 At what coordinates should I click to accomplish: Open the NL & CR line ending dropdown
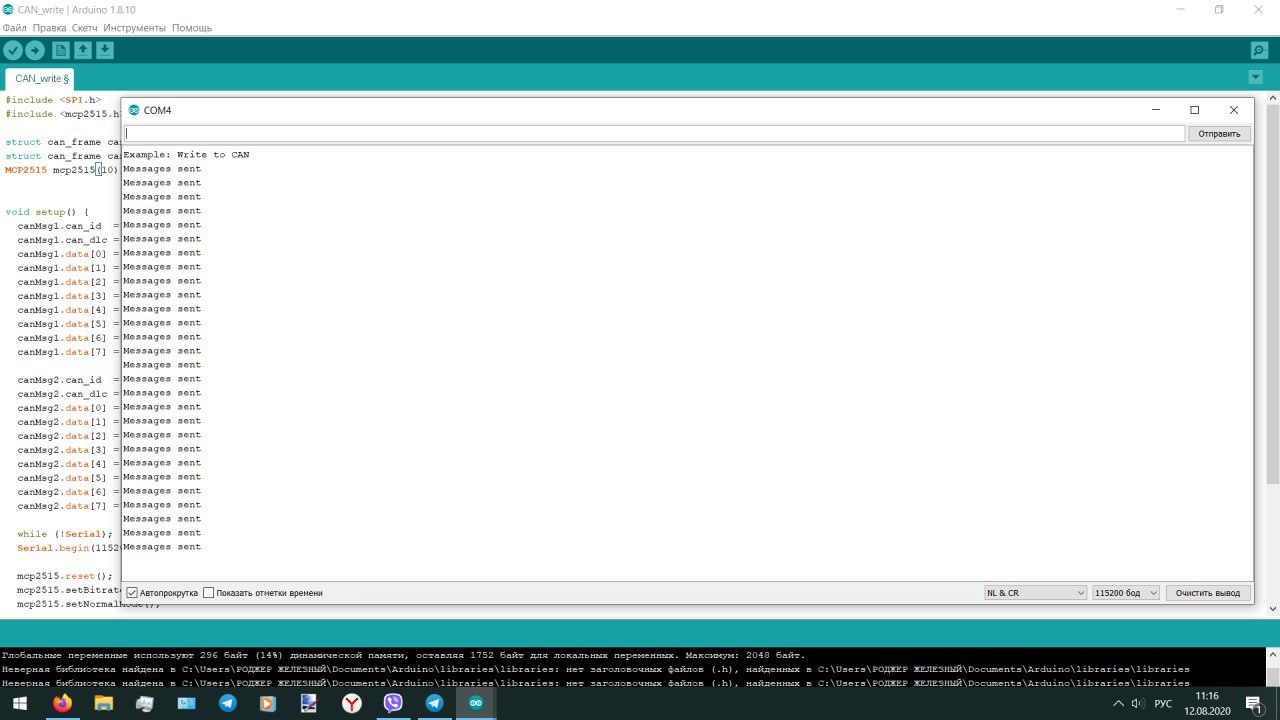[1035, 593]
